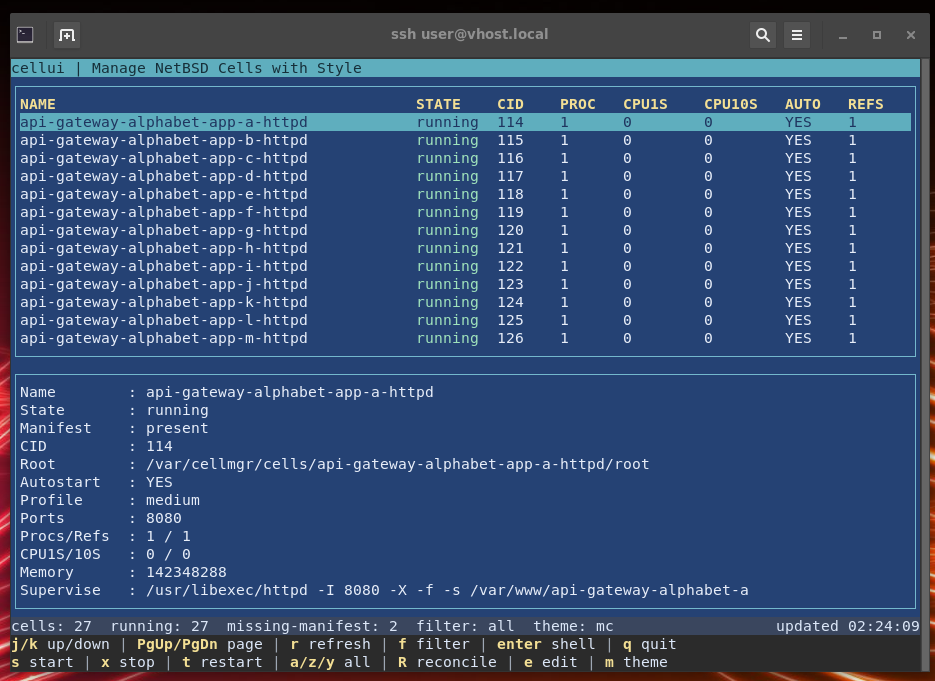Click the STATE column header
Image resolution: width=935 pixels, height=681 pixels.
point(438,104)
